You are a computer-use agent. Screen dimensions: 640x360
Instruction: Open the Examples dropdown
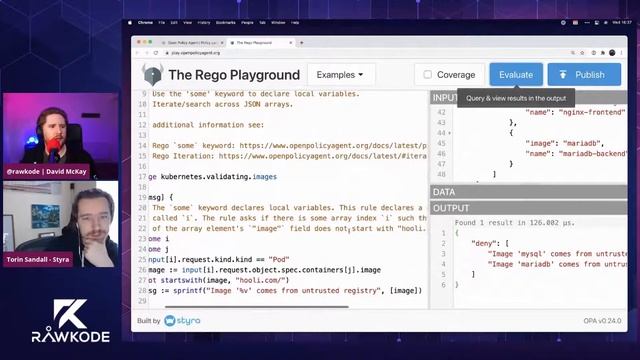(x=340, y=75)
